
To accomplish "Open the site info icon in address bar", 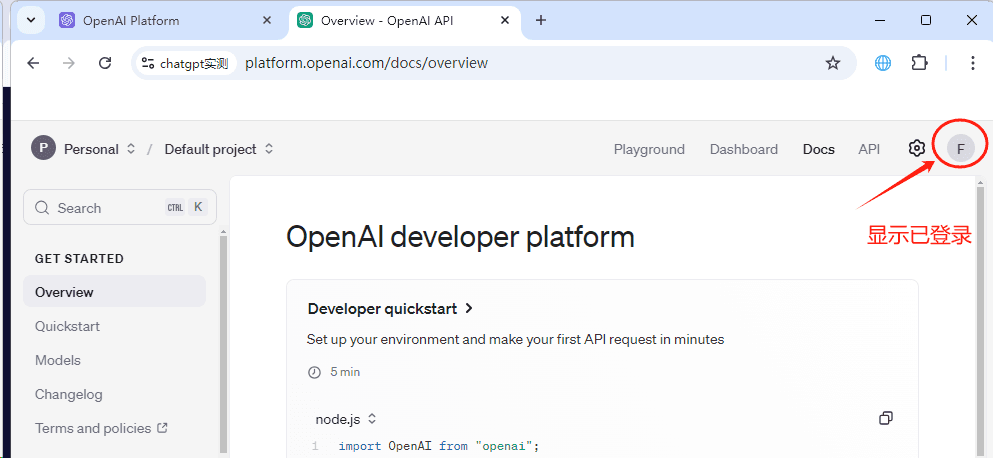I will coord(148,63).
